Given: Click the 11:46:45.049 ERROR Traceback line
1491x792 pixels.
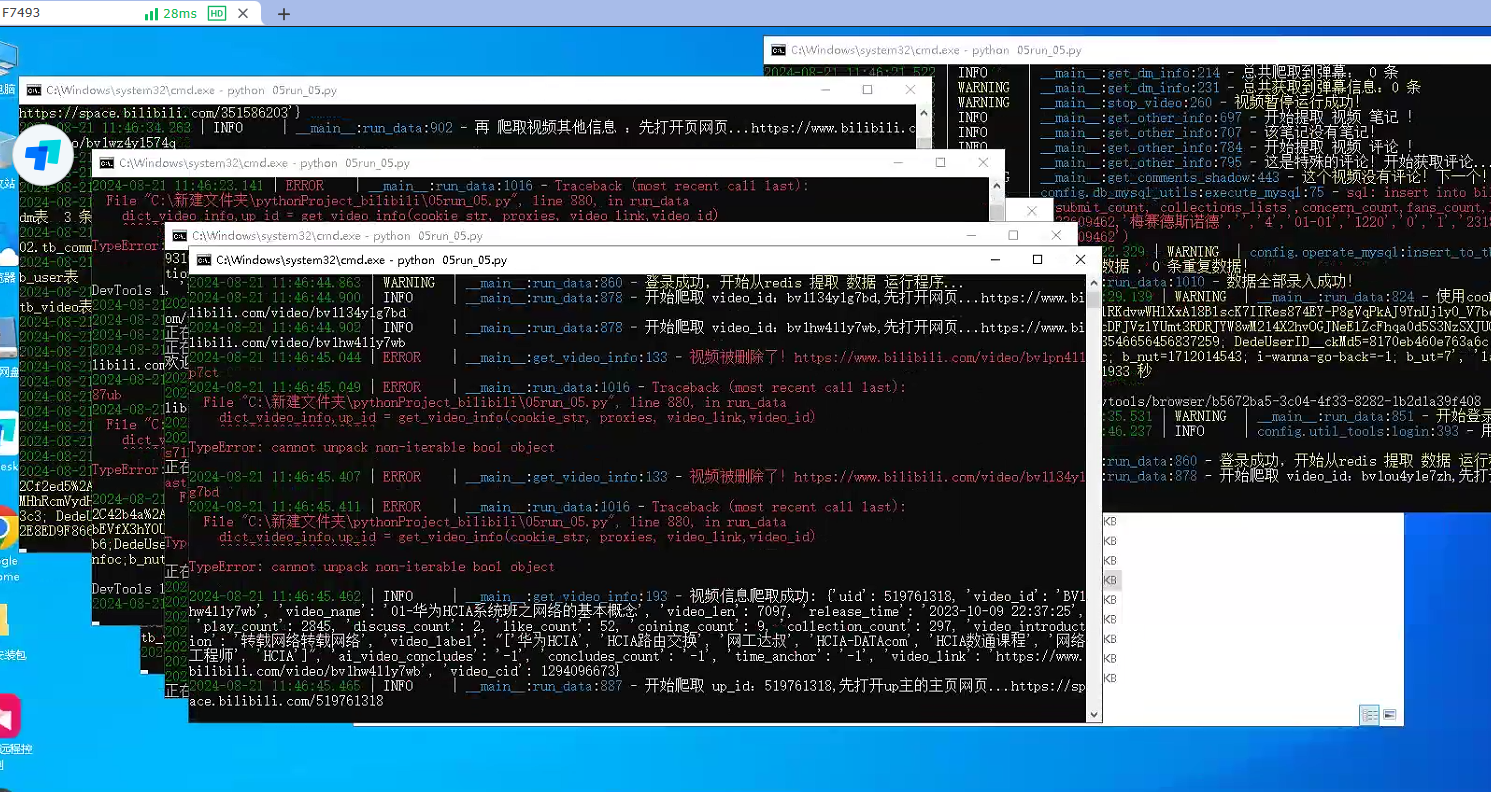Looking at the screenshot, I should click(x=547, y=387).
